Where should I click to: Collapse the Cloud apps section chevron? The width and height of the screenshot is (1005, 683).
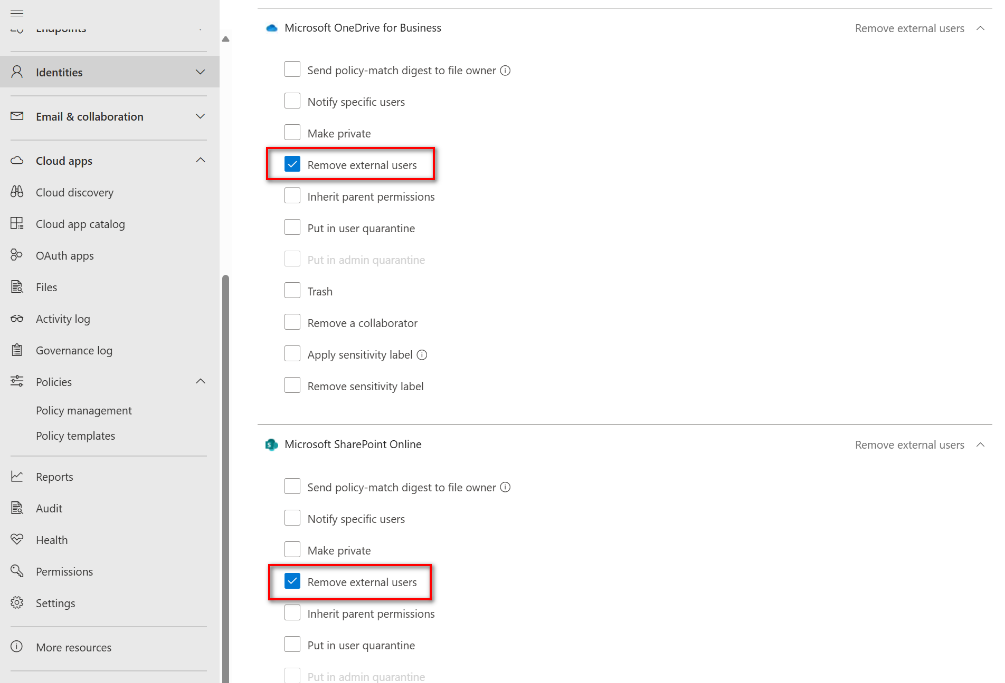point(201,160)
